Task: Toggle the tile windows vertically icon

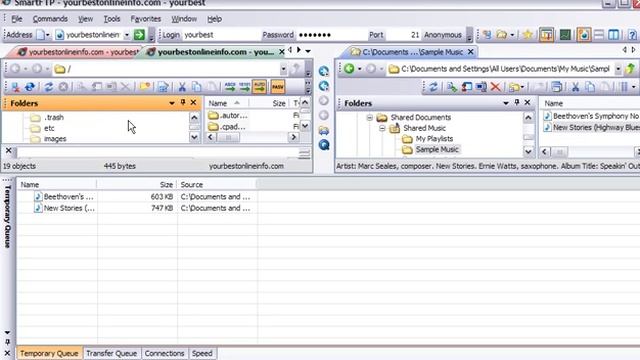Action: pos(613,35)
